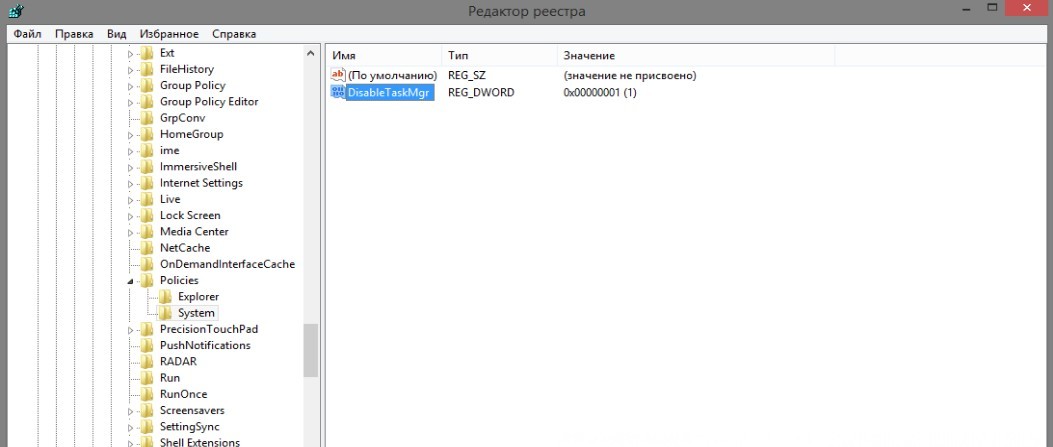1053x447 pixels.
Task: Click the FileHistory folder icon
Action: point(147,68)
